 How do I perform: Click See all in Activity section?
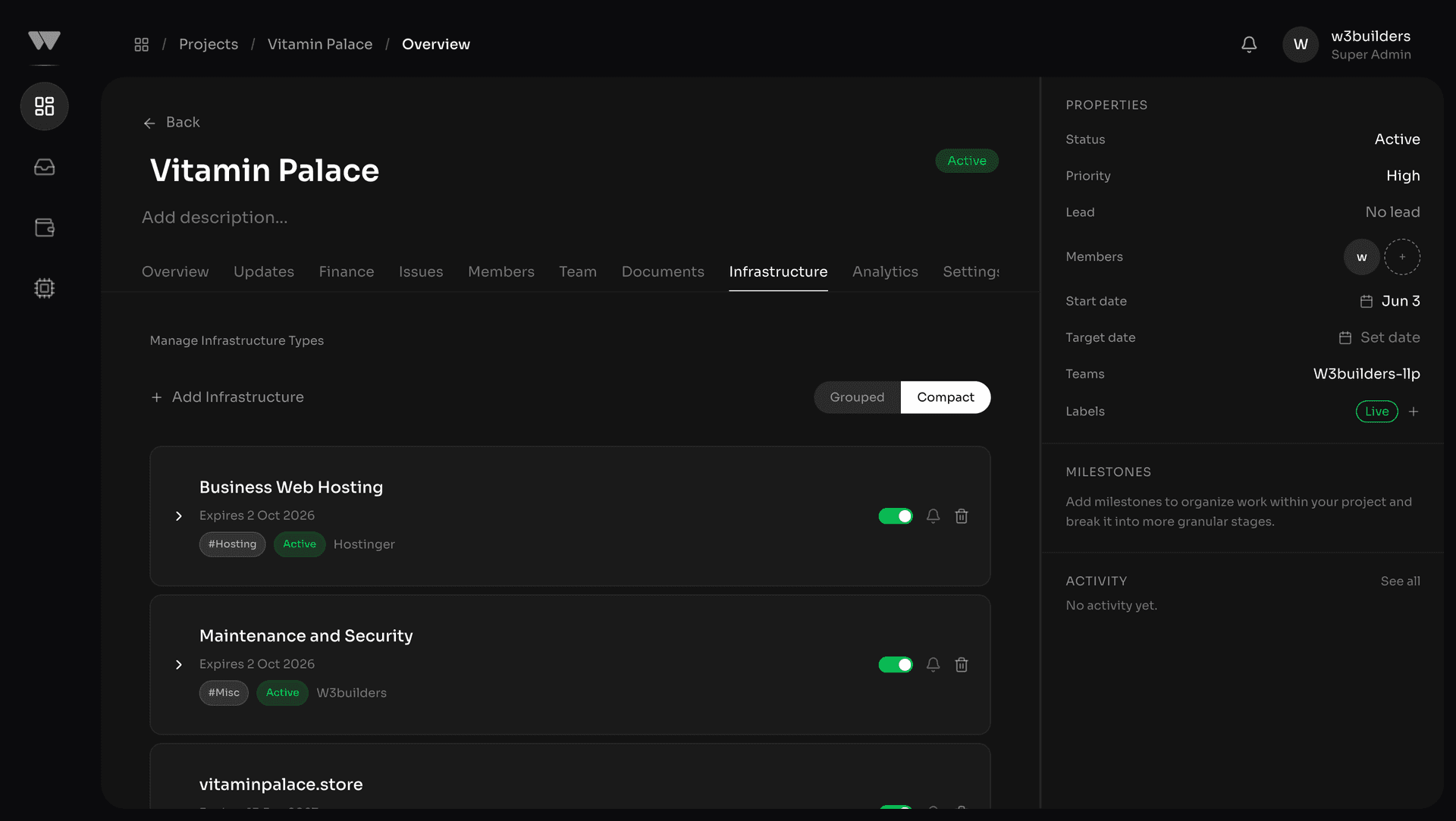point(1400,581)
